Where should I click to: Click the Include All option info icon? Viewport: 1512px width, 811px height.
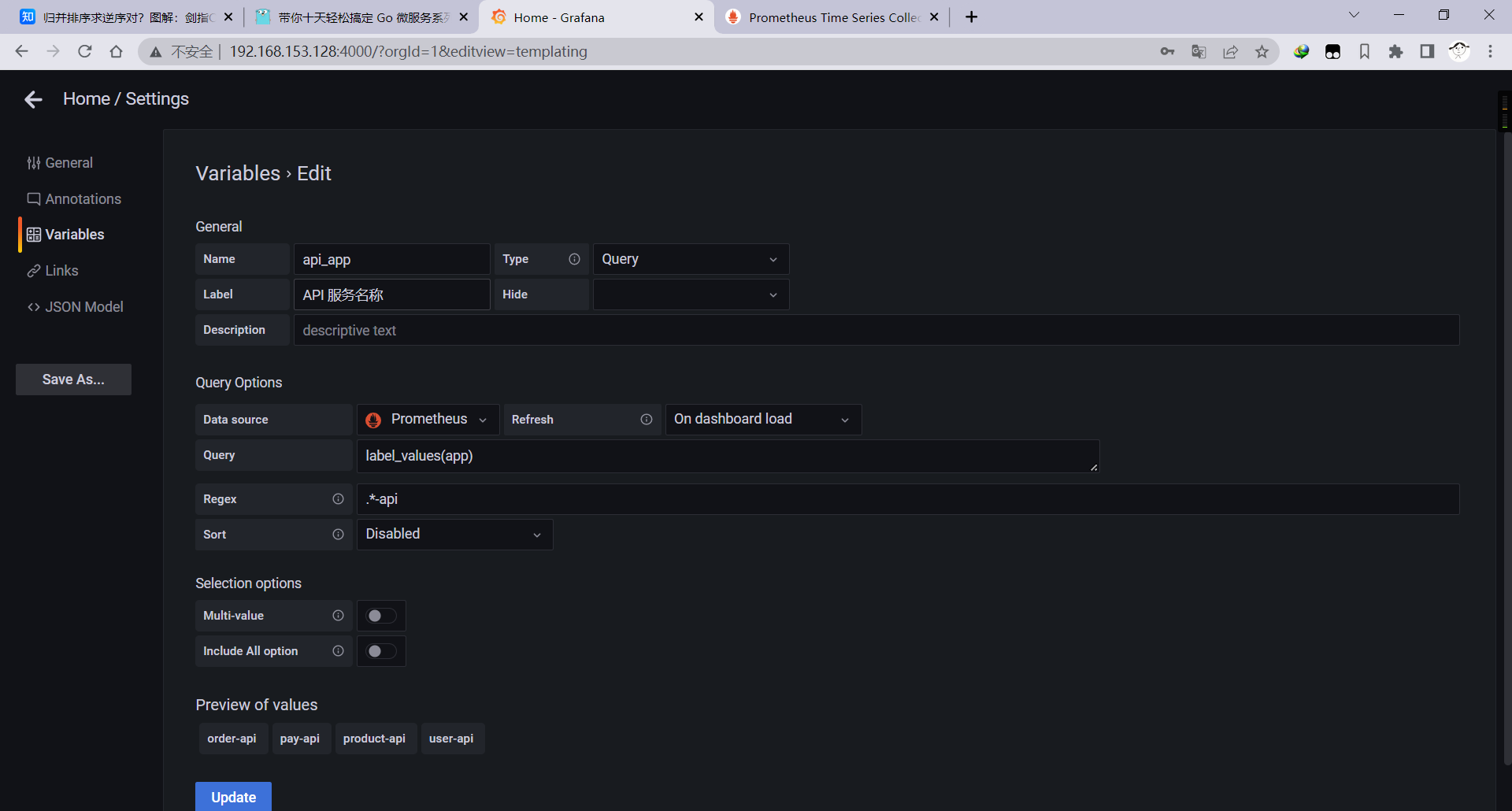(x=339, y=651)
